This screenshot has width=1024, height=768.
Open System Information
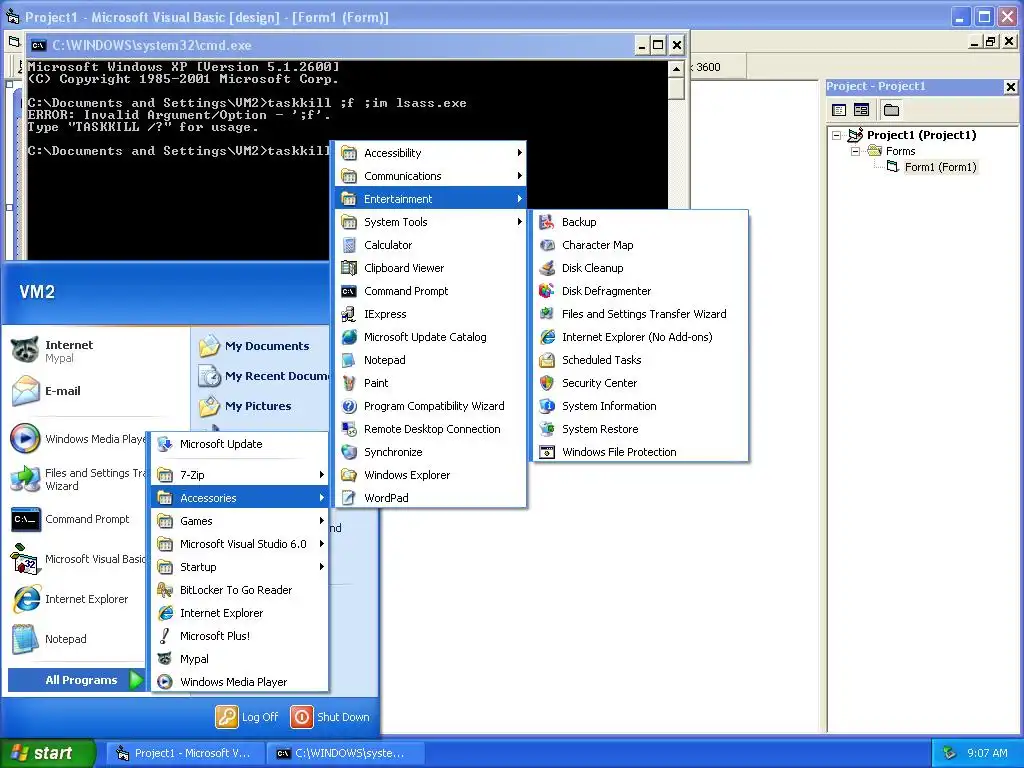click(641, 406)
